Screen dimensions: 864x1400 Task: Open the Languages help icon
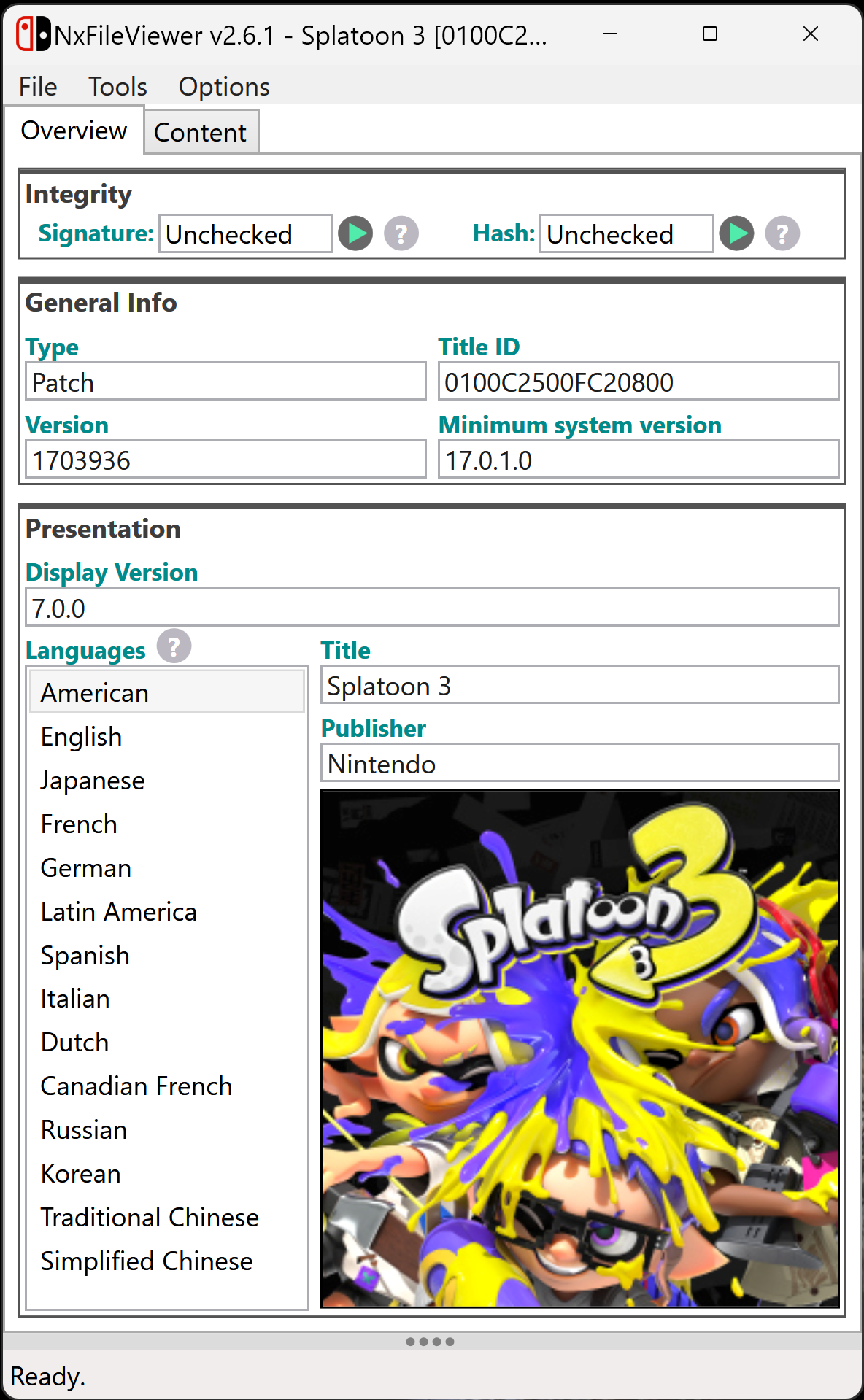pyautogui.click(x=174, y=646)
